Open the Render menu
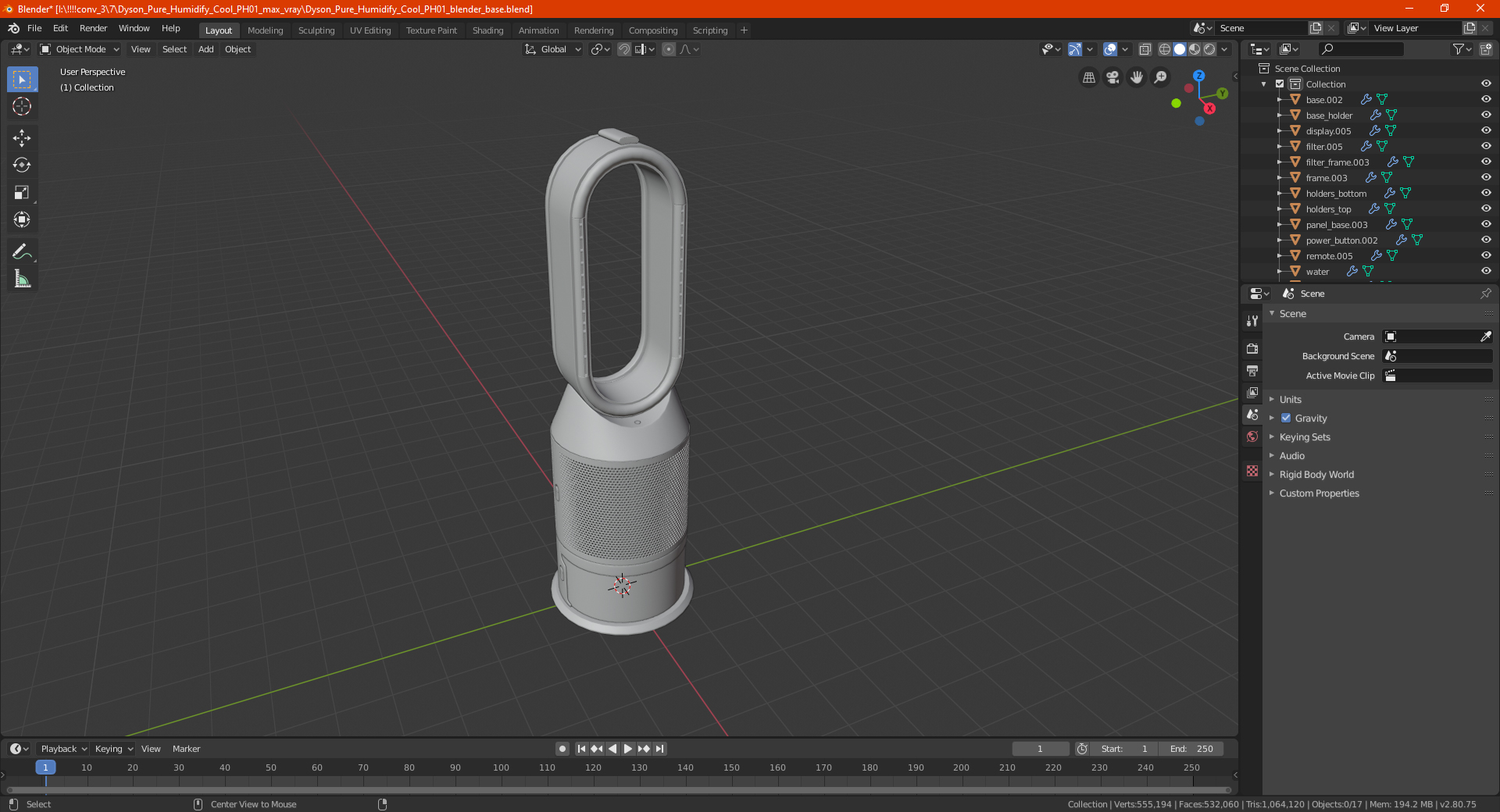The height and width of the screenshot is (812, 1500). pos(93,28)
